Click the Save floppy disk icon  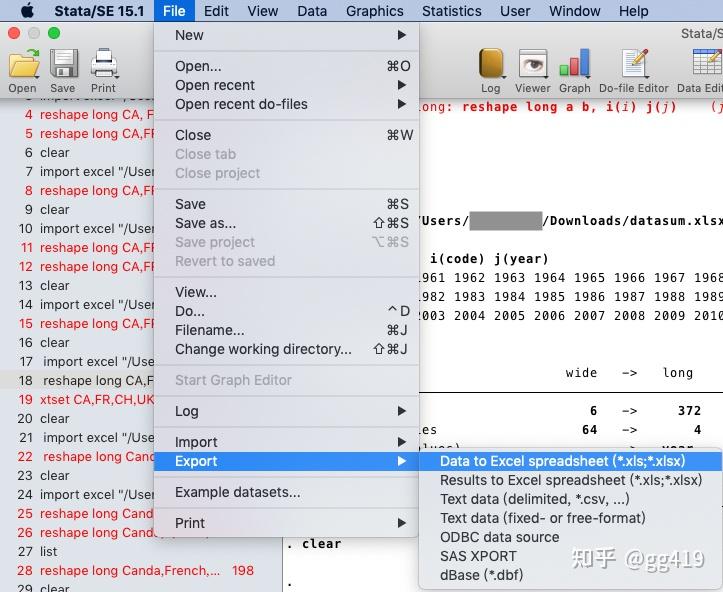point(63,63)
